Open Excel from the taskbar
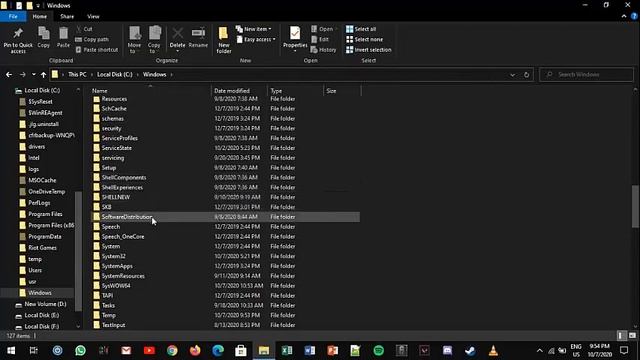640x360 pixels. point(287,350)
